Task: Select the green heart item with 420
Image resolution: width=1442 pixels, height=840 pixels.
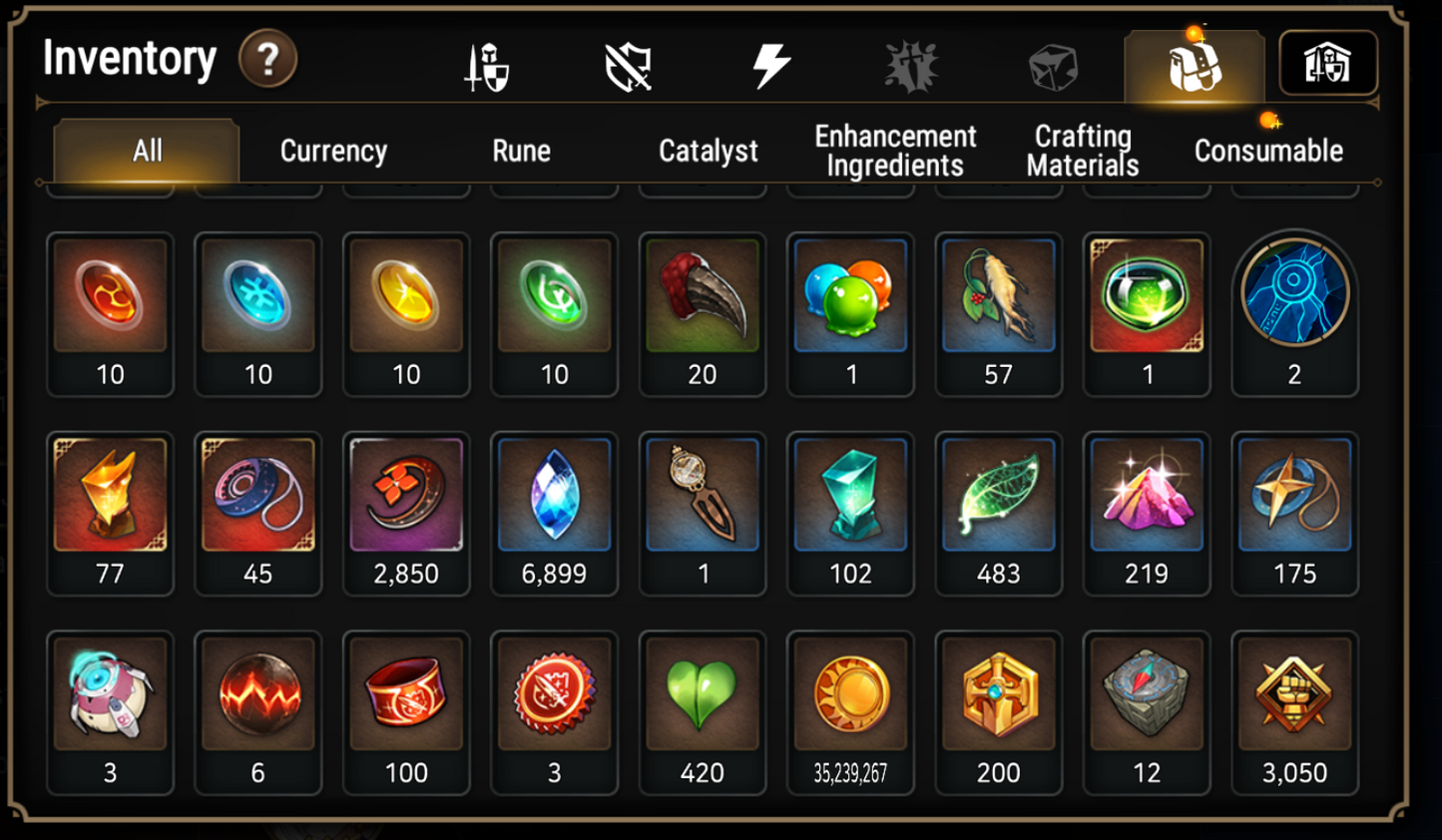Action: click(703, 712)
